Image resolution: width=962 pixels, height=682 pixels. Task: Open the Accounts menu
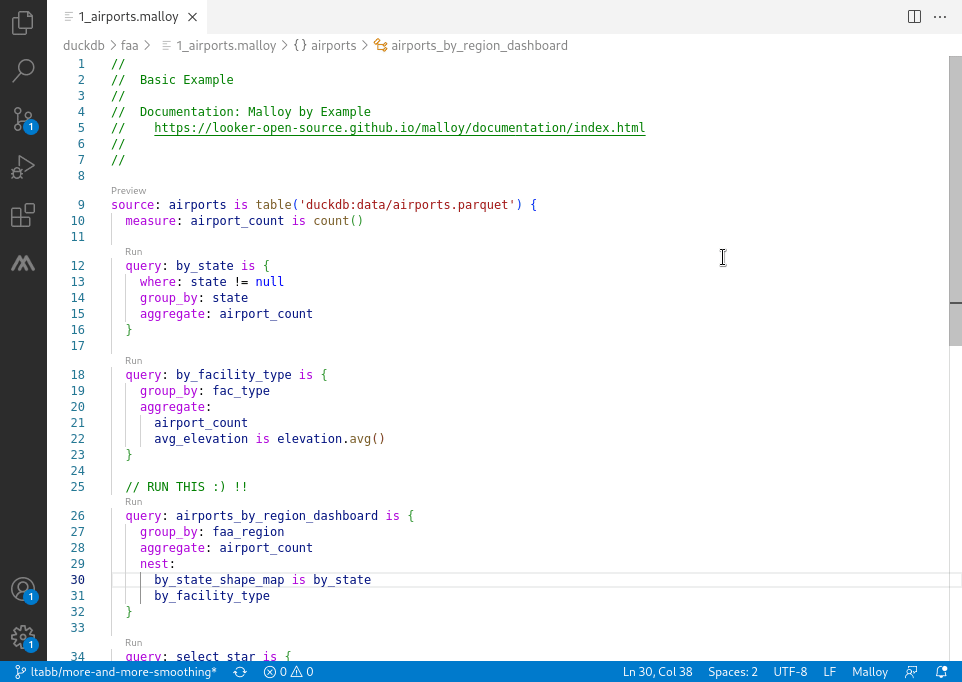24,591
